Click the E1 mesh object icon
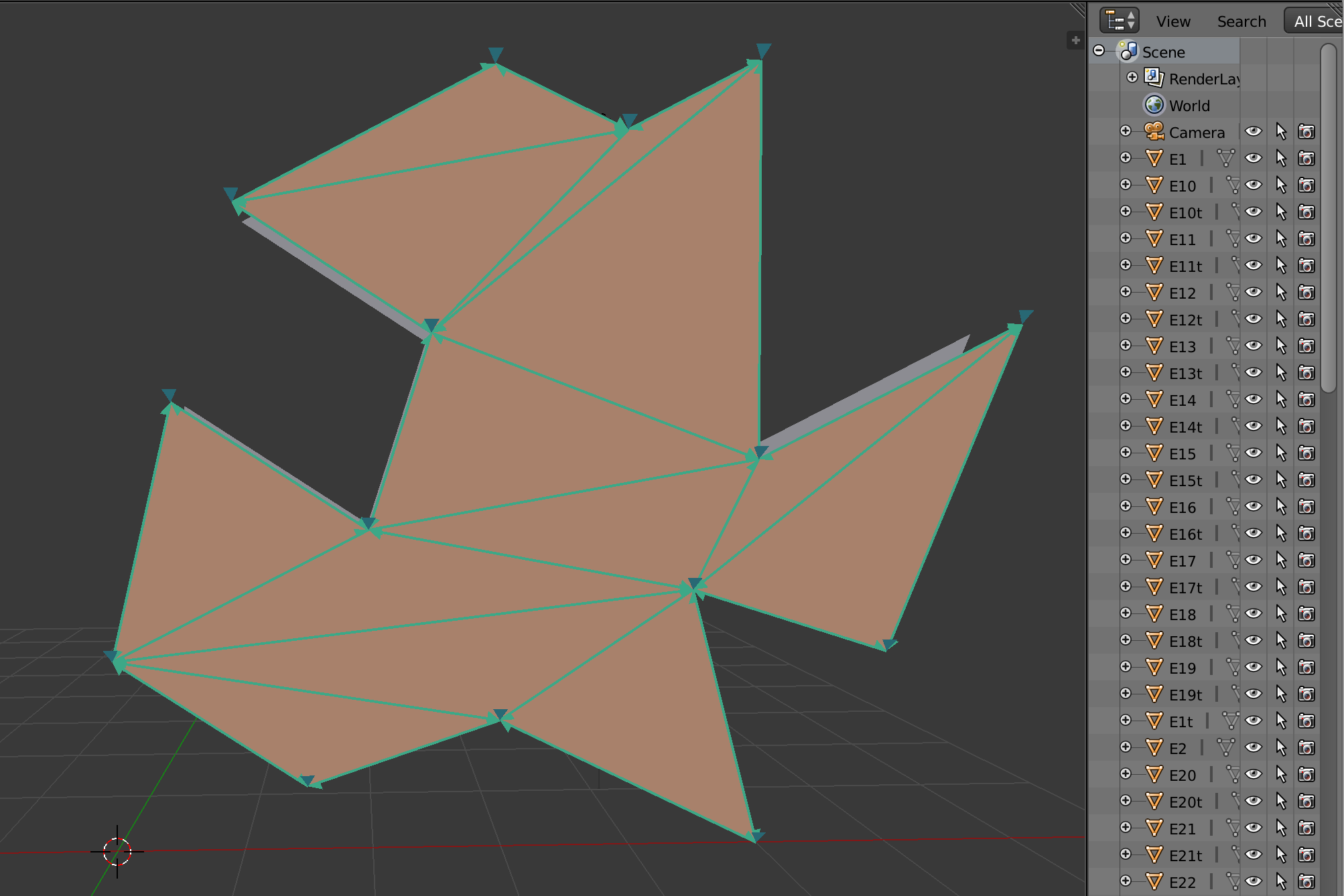1344x896 pixels. pyautogui.click(x=1154, y=159)
